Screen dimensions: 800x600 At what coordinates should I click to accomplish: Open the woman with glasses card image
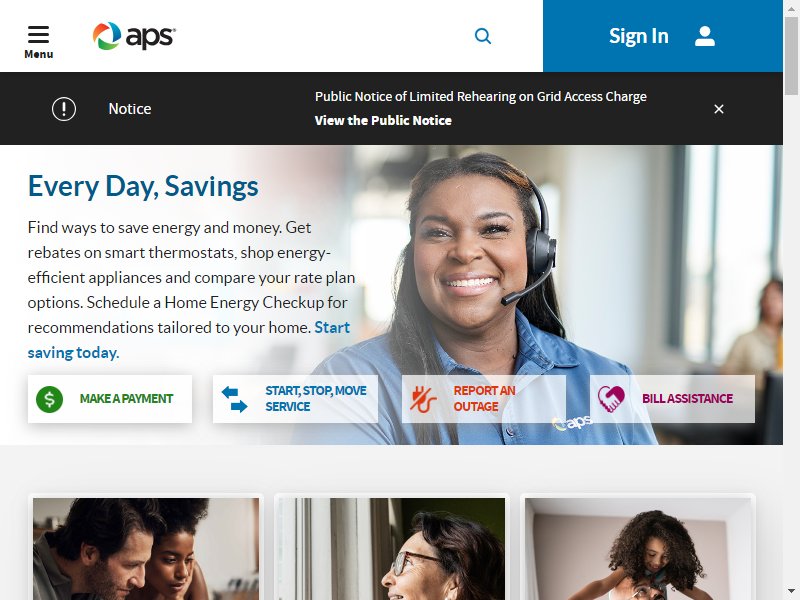coord(392,549)
